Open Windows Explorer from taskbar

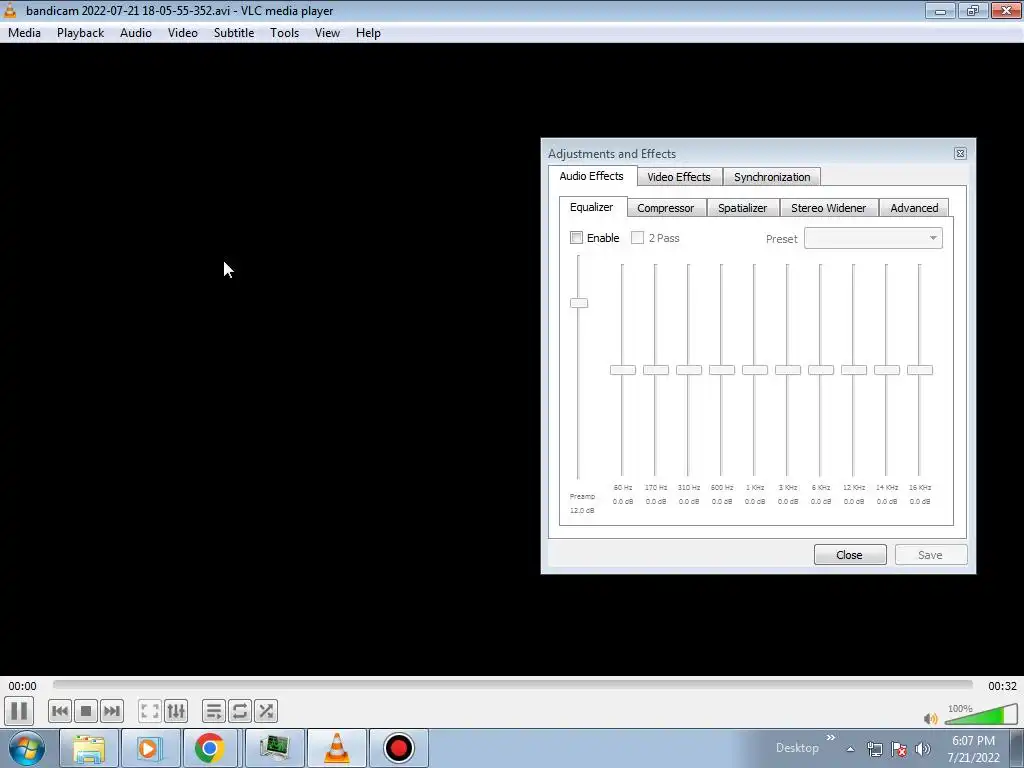coord(89,748)
